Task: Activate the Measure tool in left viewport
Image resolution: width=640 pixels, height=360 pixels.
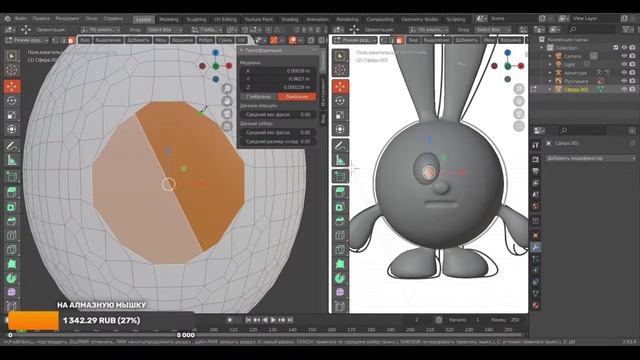Action: (x=12, y=160)
